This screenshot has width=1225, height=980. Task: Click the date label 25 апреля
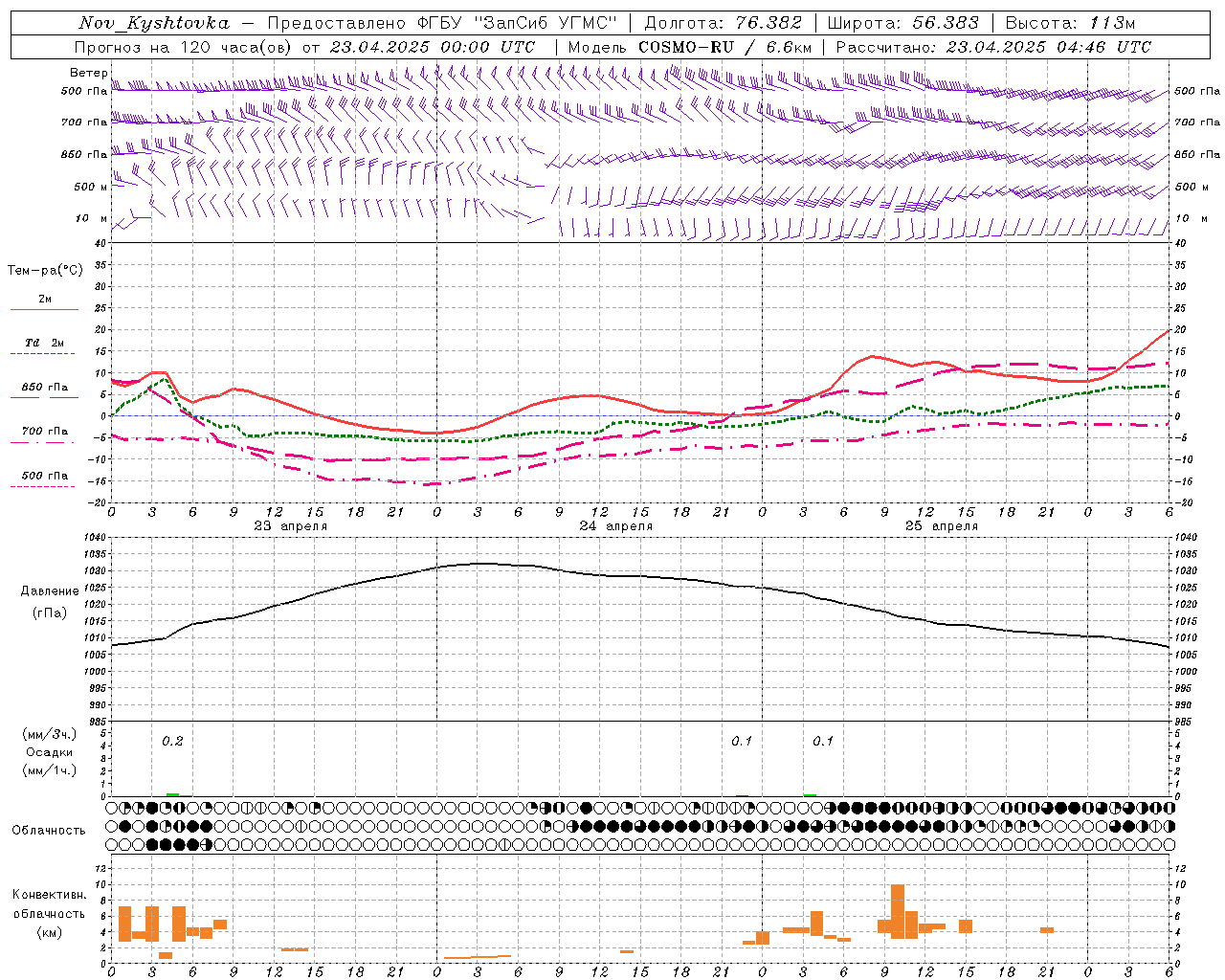942,526
